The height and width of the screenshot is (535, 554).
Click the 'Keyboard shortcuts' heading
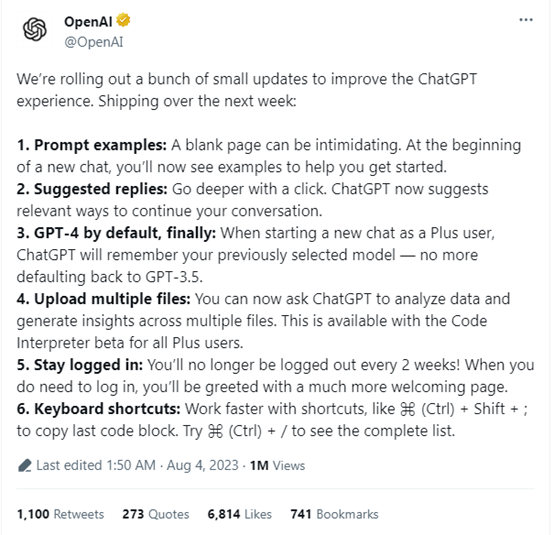pyautogui.click(x=99, y=409)
